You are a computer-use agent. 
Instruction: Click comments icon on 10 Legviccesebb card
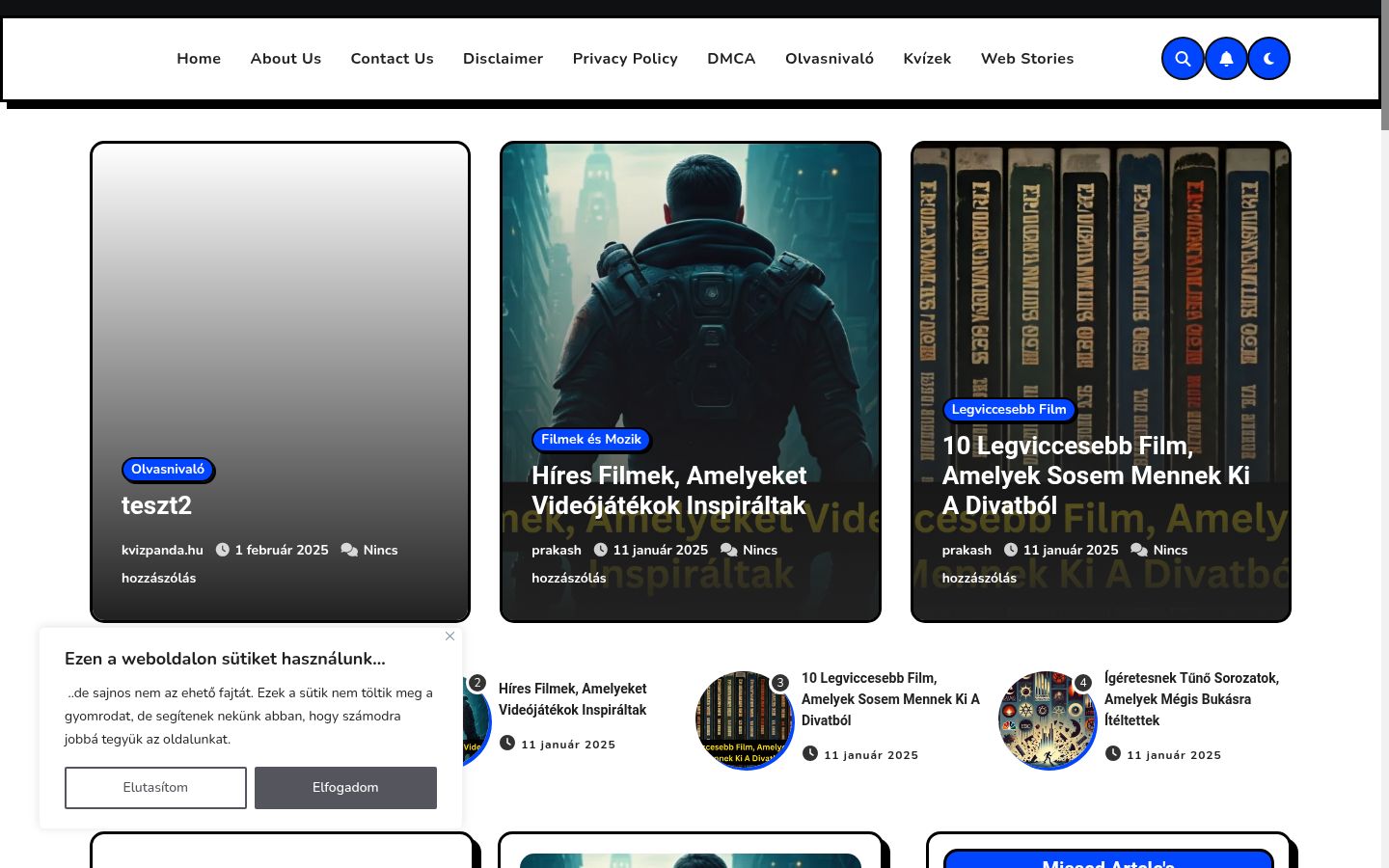(x=1139, y=550)
